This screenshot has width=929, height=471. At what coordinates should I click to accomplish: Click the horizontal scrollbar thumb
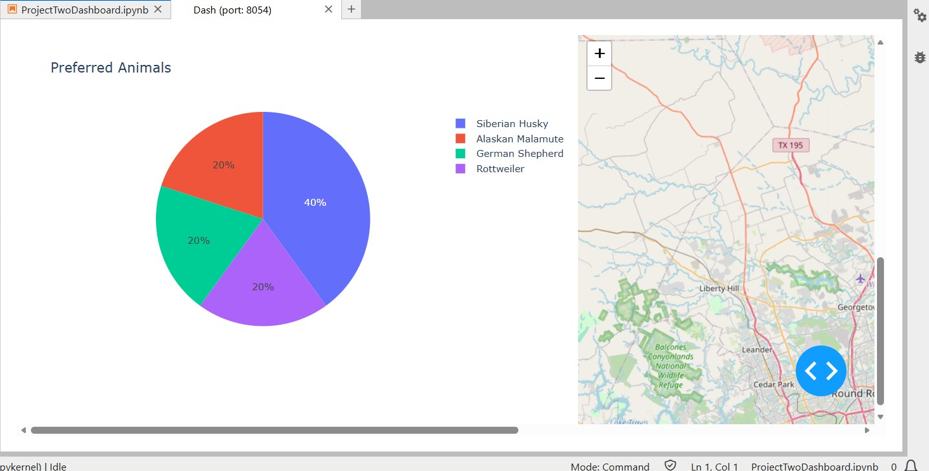(274, 430)
